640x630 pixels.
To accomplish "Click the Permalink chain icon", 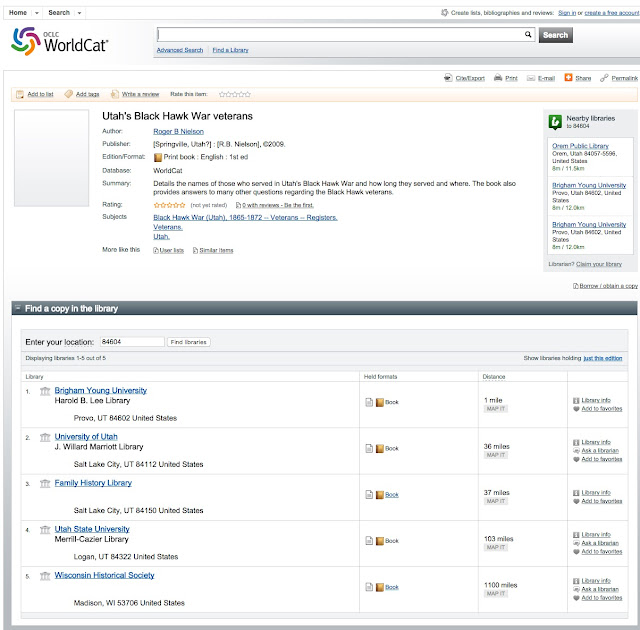I will pyautogui.click(x=604, y=78).
